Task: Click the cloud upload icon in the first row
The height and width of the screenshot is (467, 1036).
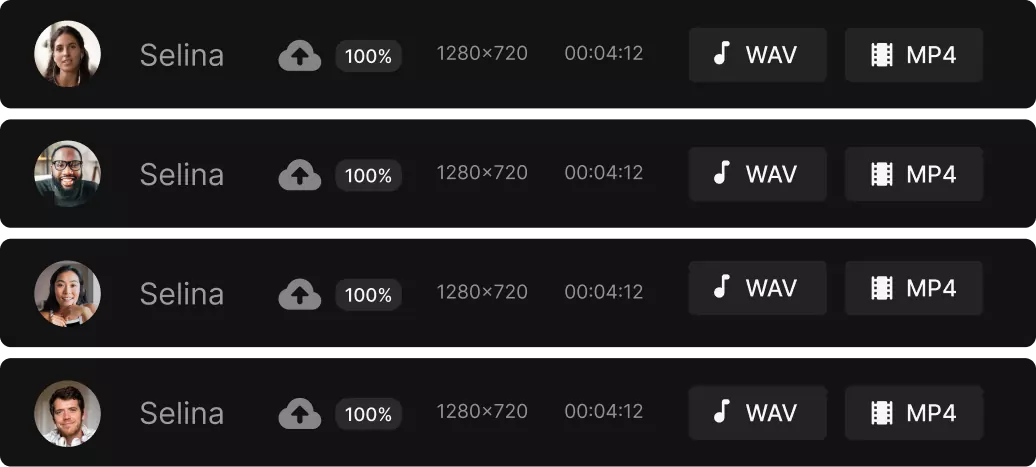Action: pos(299,56)
